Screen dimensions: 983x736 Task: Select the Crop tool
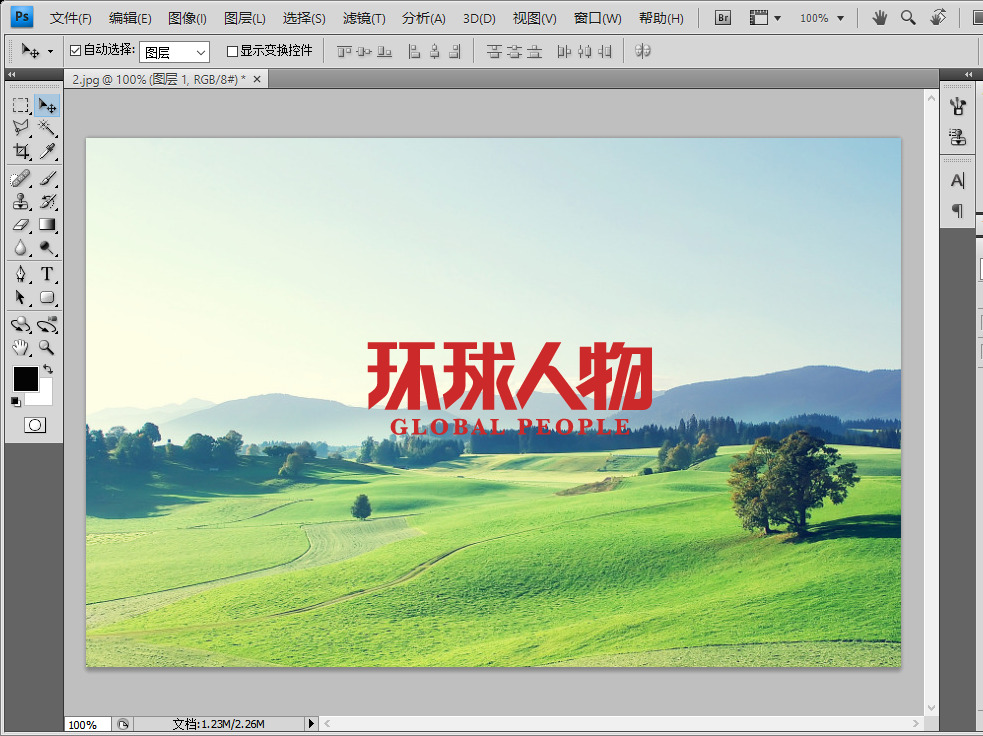[21, 151]
